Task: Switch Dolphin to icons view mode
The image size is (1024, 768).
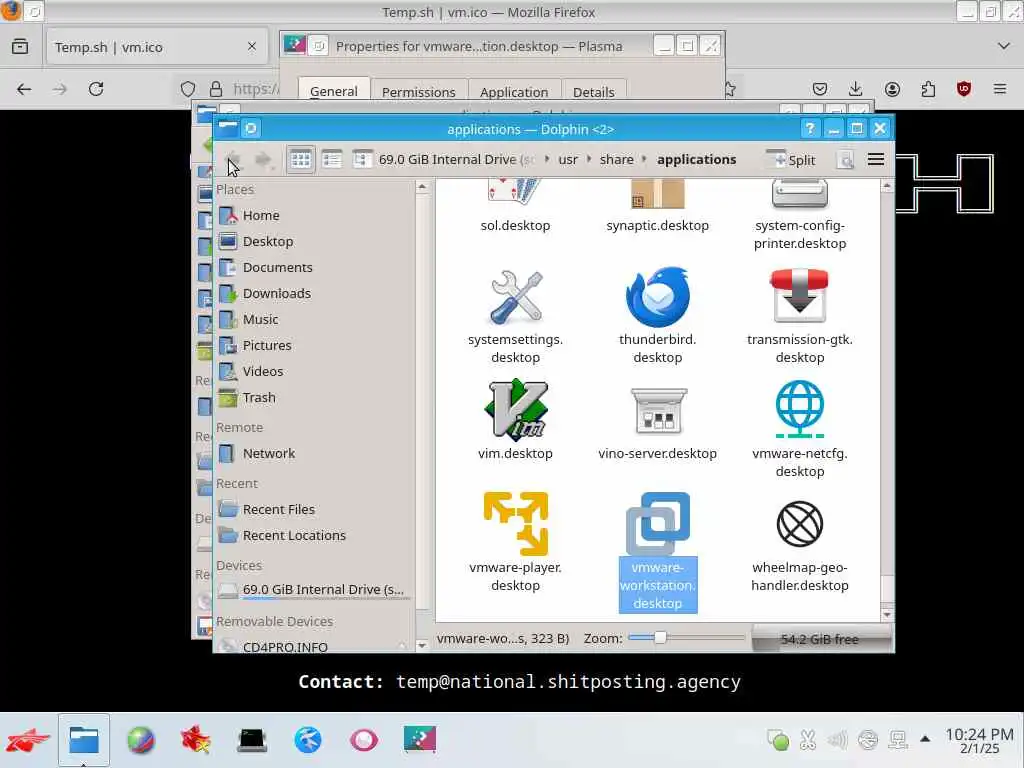Action: coord(300,159)
